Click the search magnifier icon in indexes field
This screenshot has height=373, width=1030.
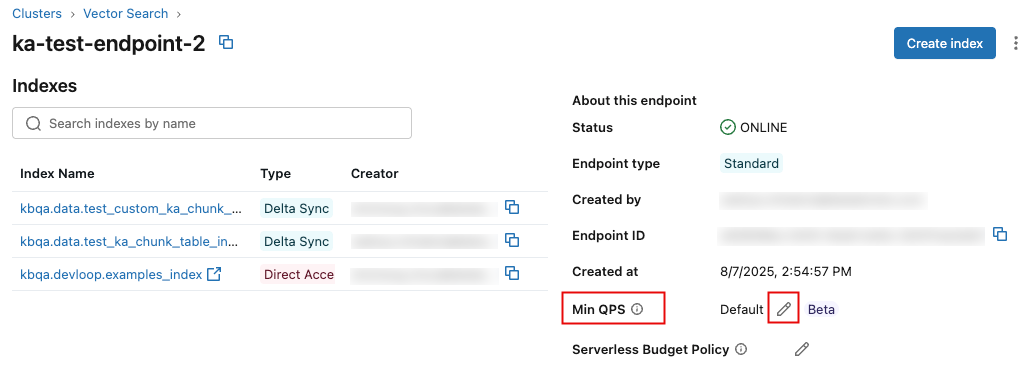(x=34, y=123)
